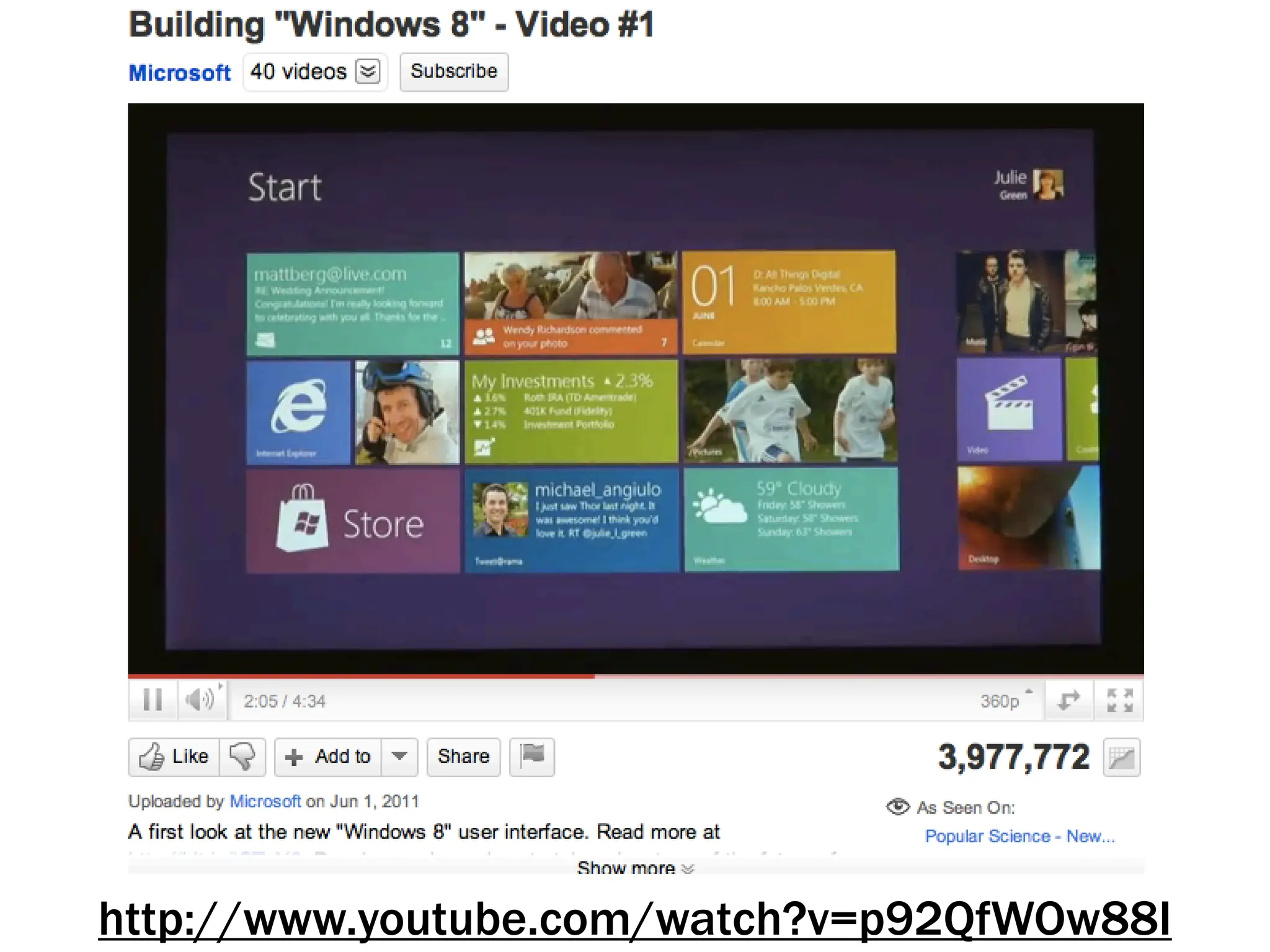Flag the video as inappropriate
This screenshot has height=952, width=1270.
pos(532,757)
